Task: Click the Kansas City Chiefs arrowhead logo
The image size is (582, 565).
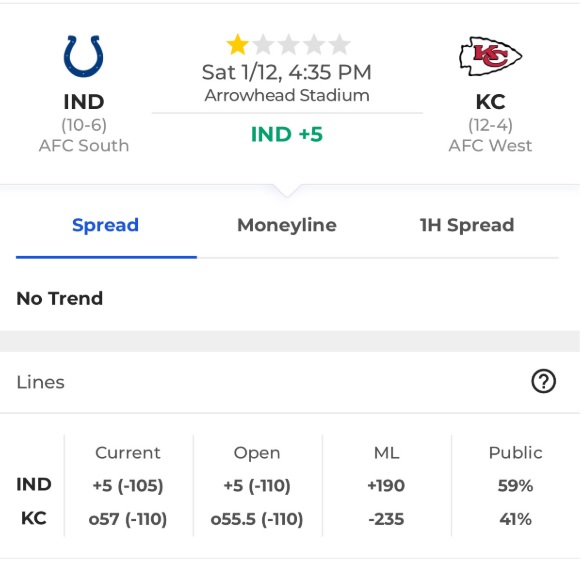Action: coord(490,56)
